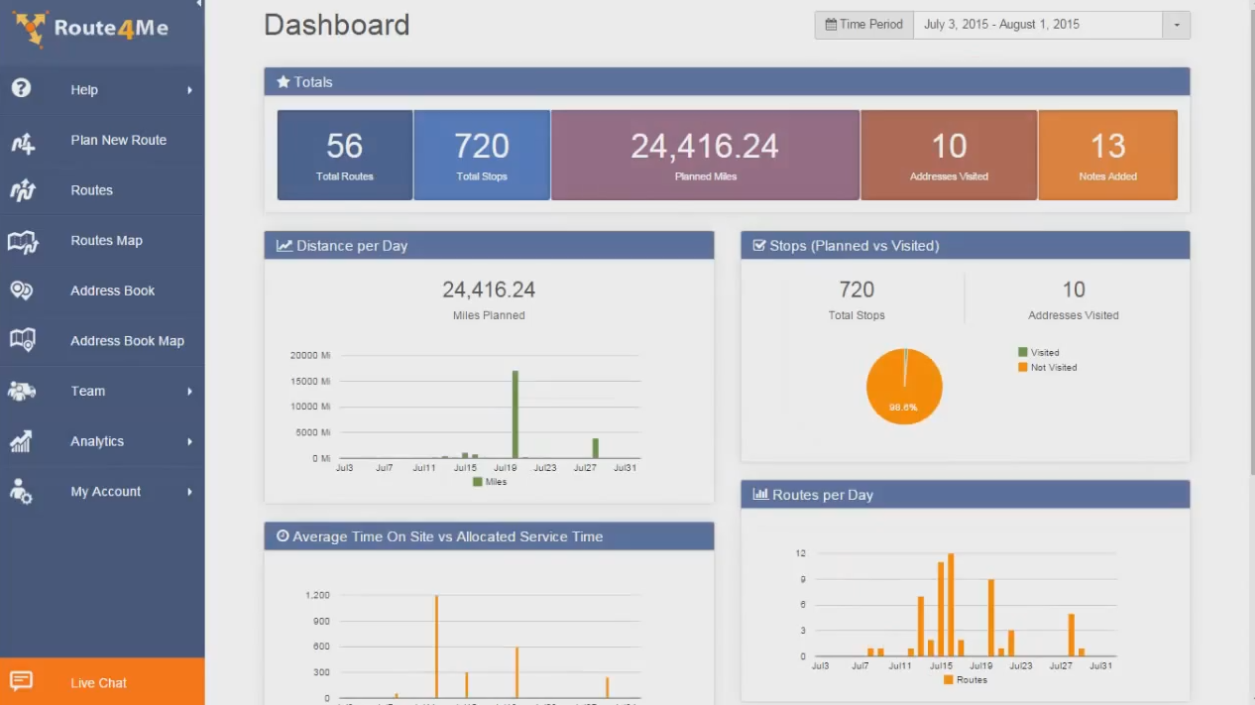
Task: Open the Routes Map icon
Action: coord(22,241)
